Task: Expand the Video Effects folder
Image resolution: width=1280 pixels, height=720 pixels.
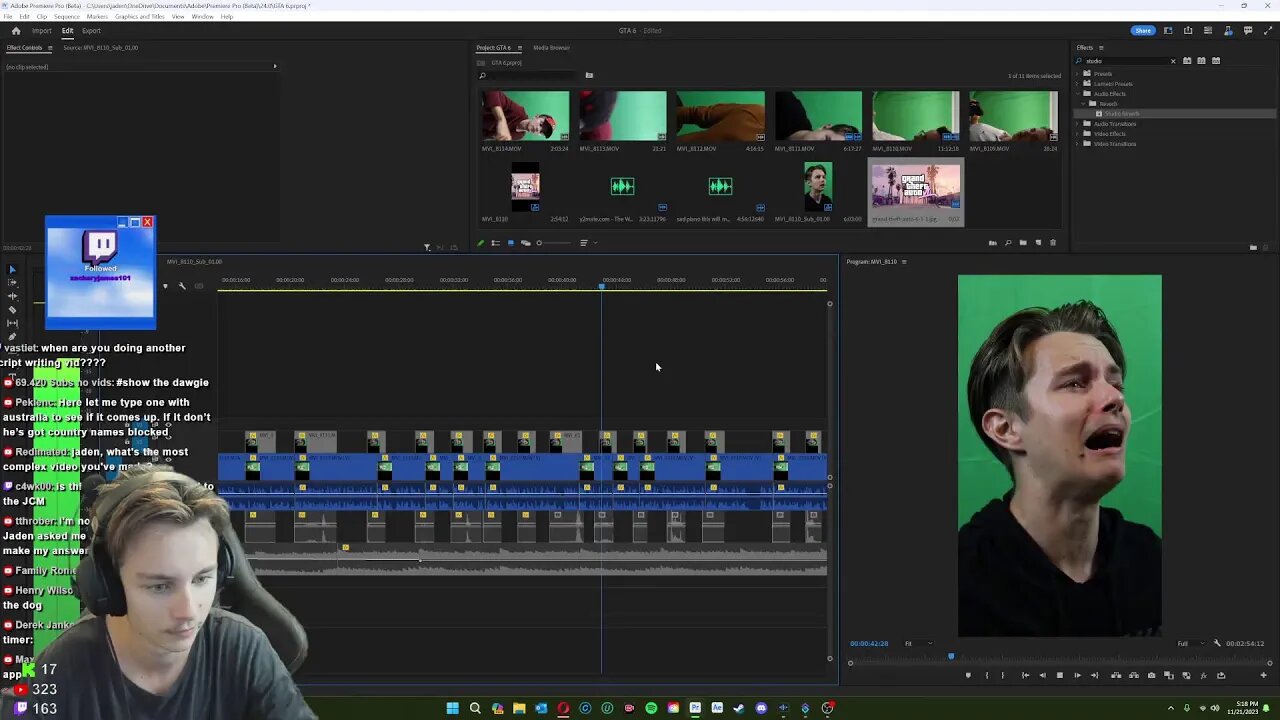Action: pyautogui.click(x=1079, y=134)
